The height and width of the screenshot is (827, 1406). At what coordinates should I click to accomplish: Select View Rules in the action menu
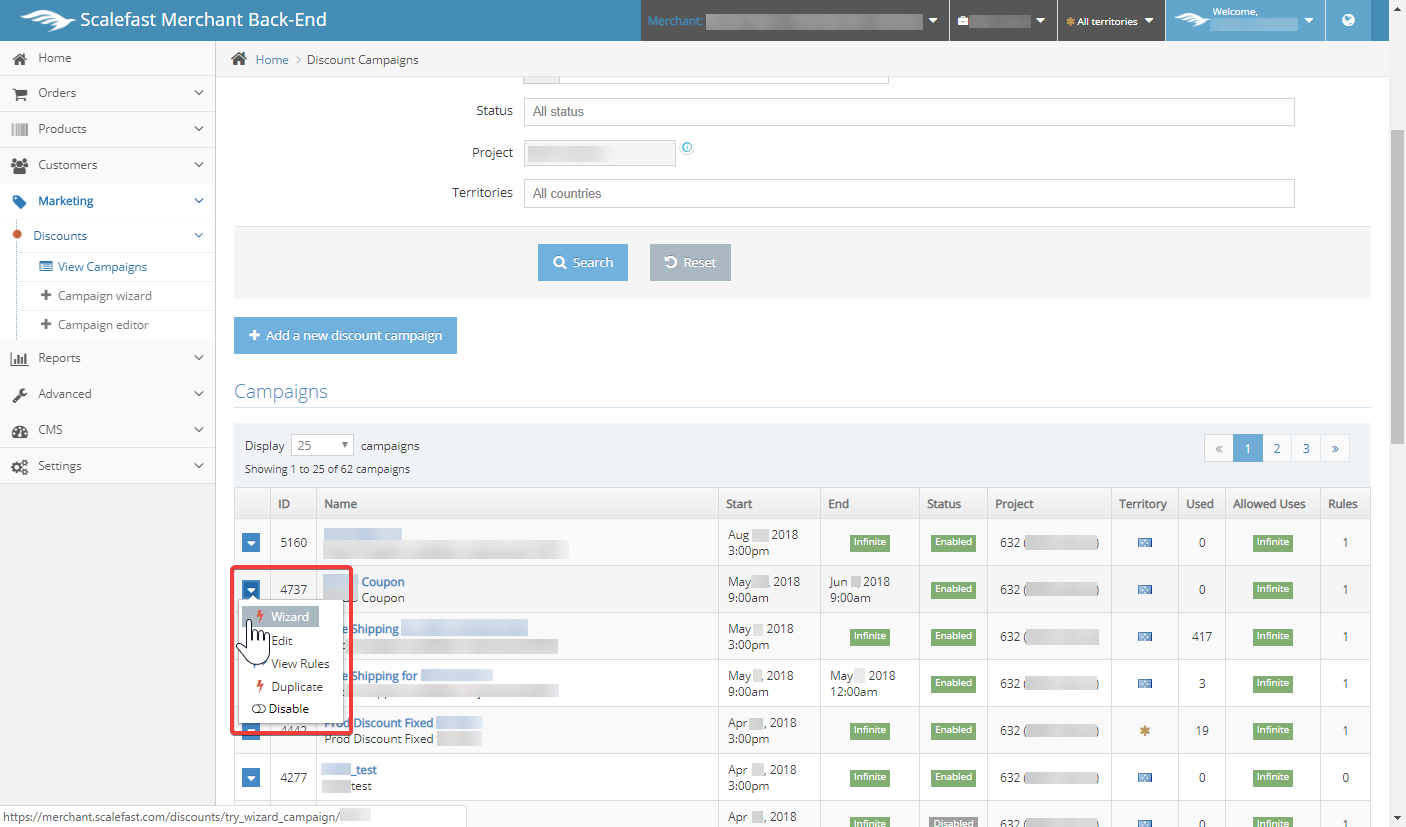click(299, 664)
